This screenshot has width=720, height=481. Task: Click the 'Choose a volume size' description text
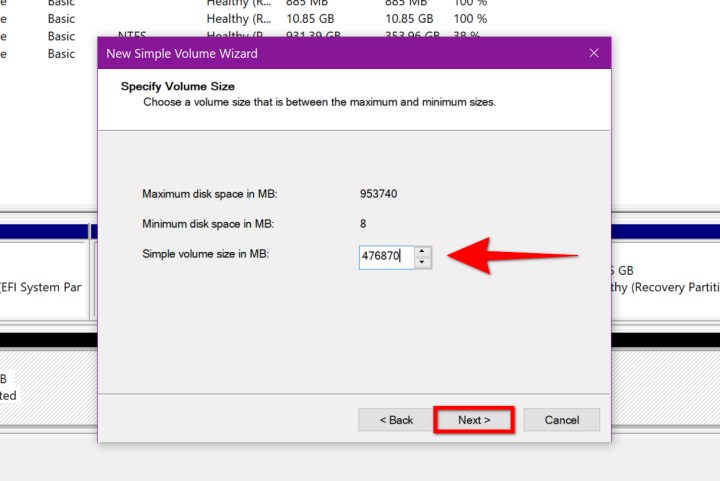coord(319,102)
